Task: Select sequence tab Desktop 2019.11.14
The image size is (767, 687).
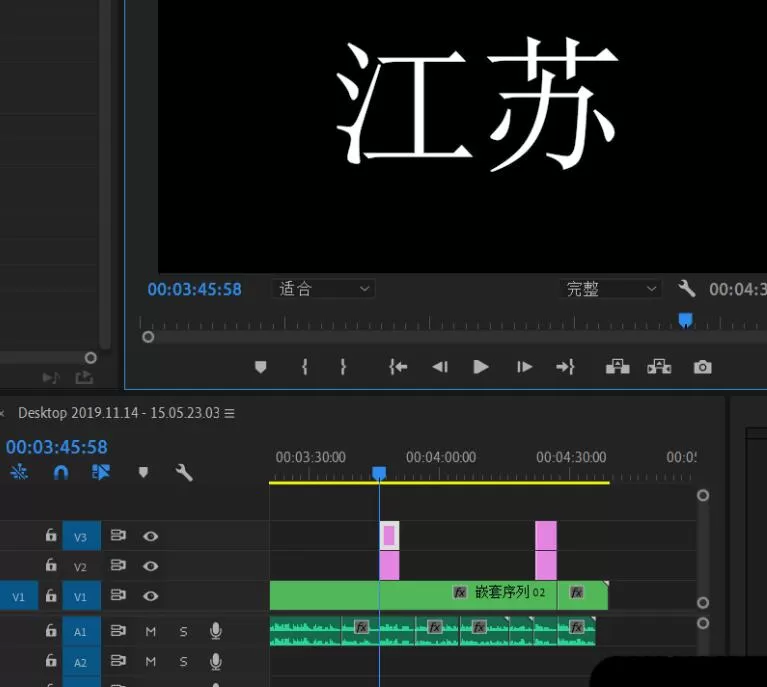Action: pos(119,413)
